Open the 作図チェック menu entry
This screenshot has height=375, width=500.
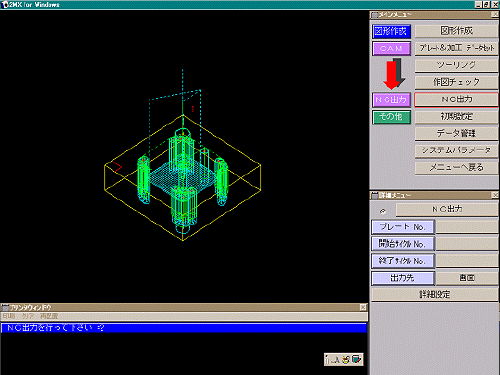(x=456, y=82)
